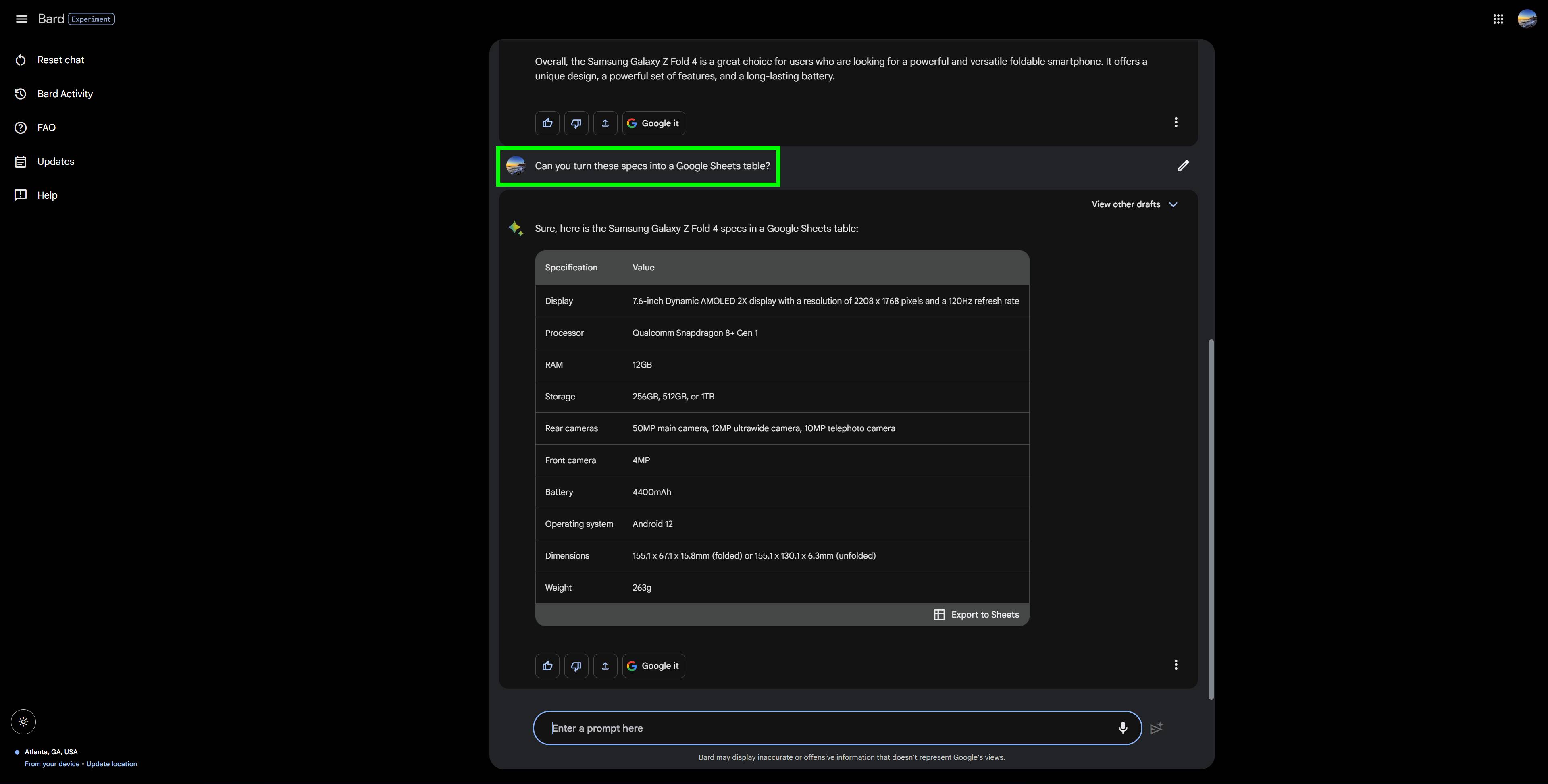The height and width of the screenshot is (784, 1548).
Task: Open the hamburger main menu
Action: [22, 19]
